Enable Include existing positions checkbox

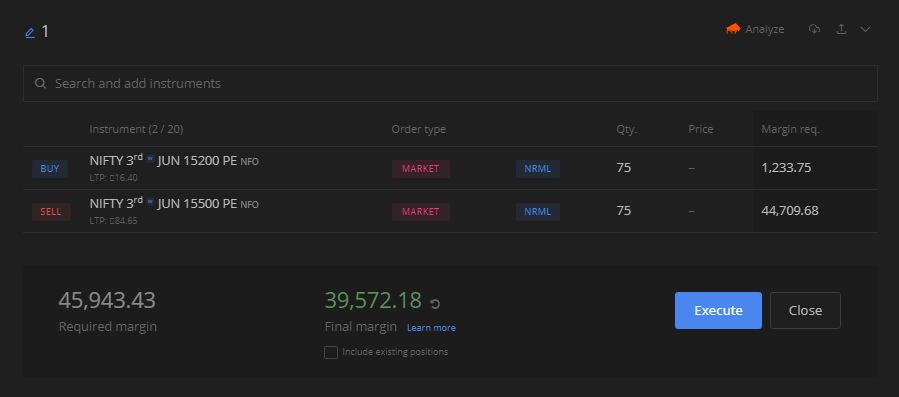click(x=331, y=352)
